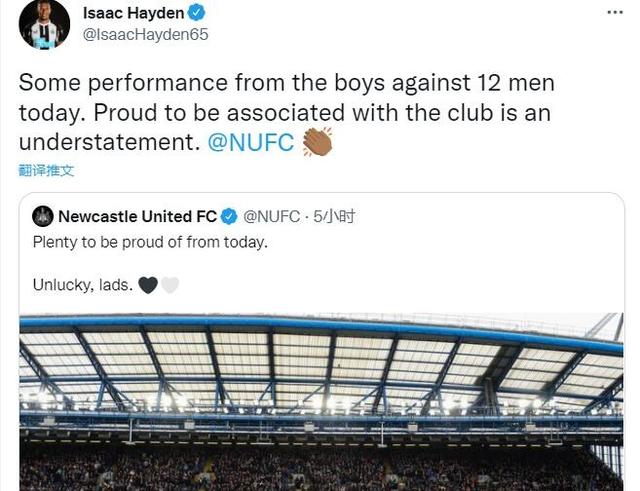Open the stadium stand photo

pyautogui.click(x=320, y=400)
